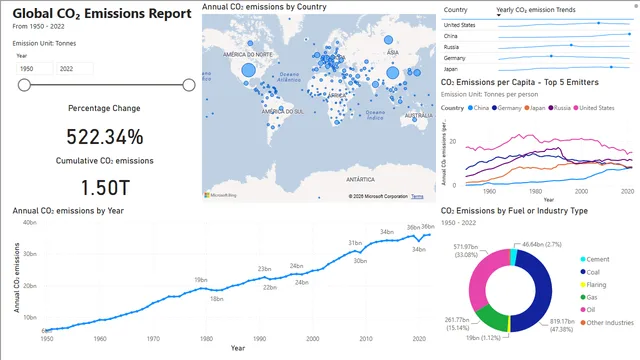Click the 819.17bn (47.38%) donut label
The width and height of the screenshot is (640, 360).
562,325
